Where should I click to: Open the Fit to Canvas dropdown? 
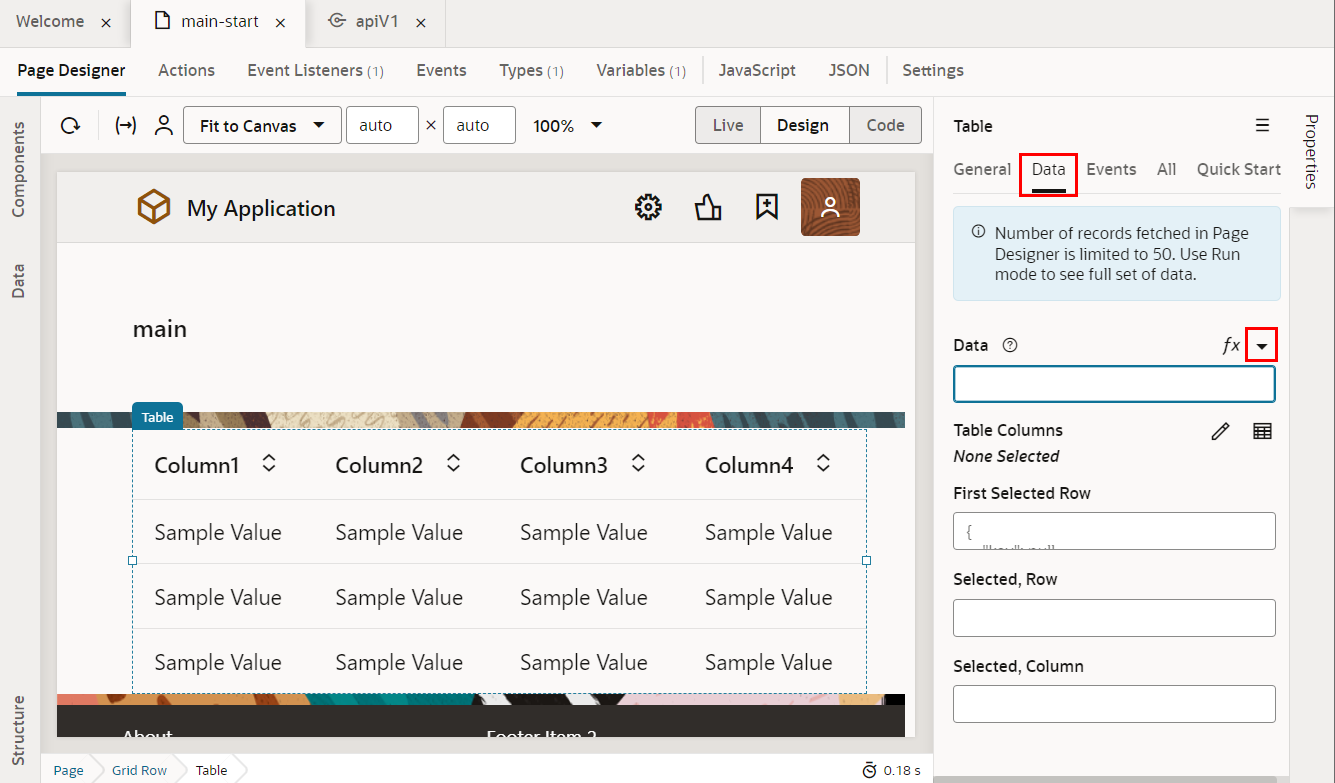point(262,126)
